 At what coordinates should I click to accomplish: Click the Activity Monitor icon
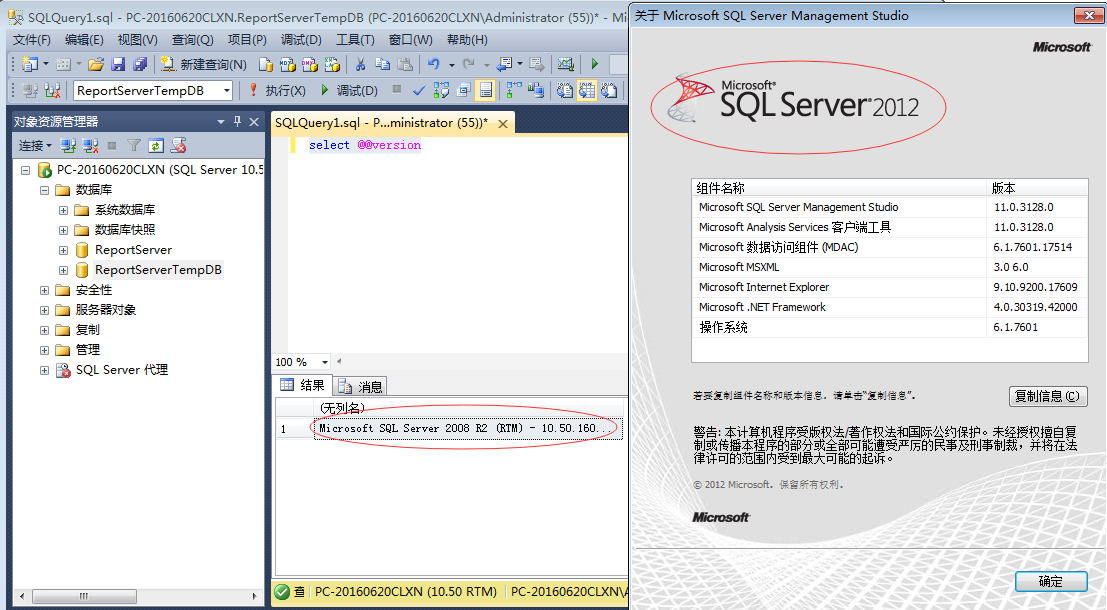pos(566,64)
